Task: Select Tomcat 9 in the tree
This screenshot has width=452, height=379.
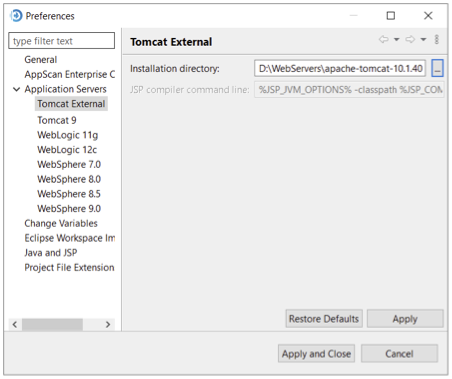Action: coord(57,120)
